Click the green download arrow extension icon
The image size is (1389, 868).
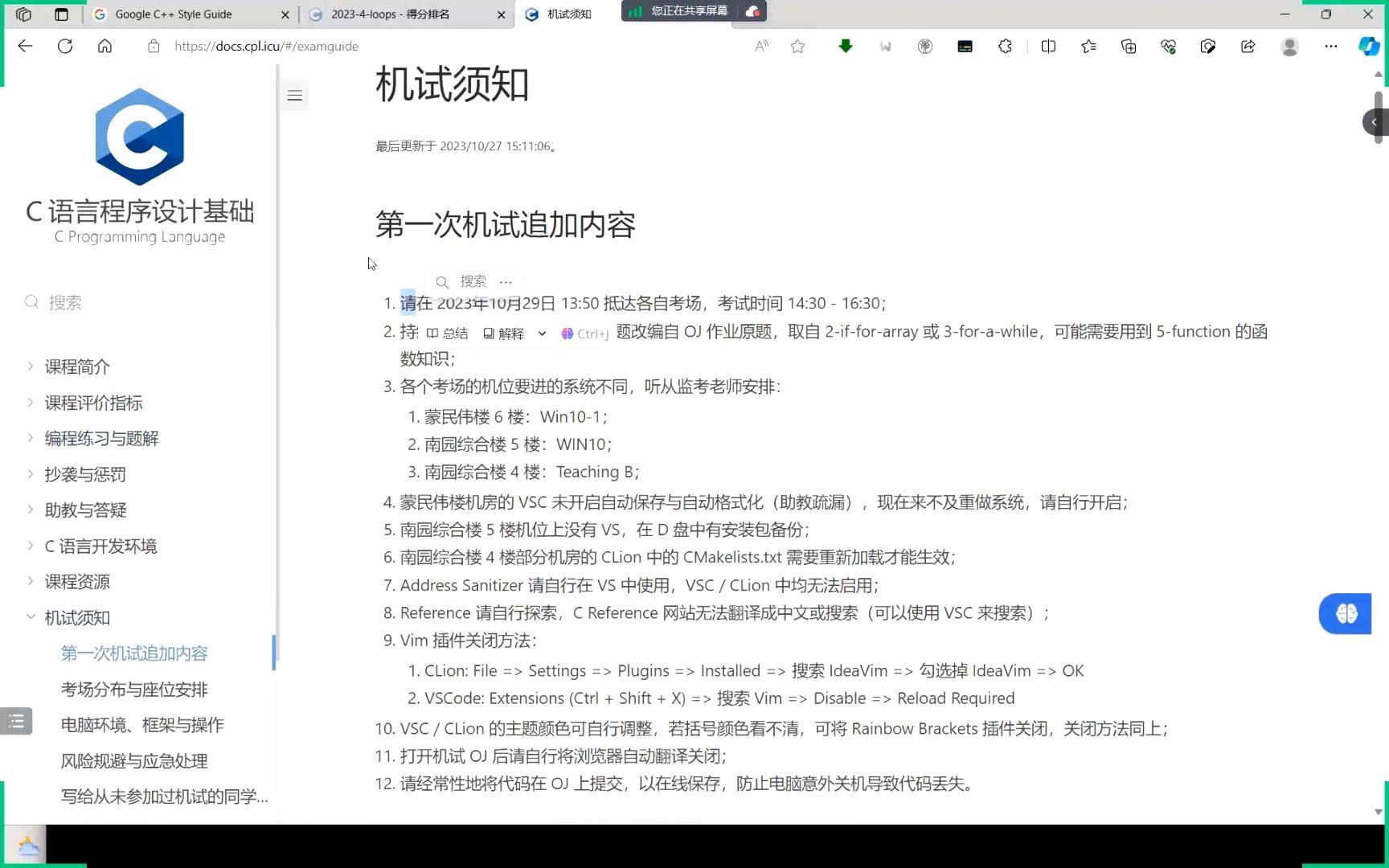(845, 46)
